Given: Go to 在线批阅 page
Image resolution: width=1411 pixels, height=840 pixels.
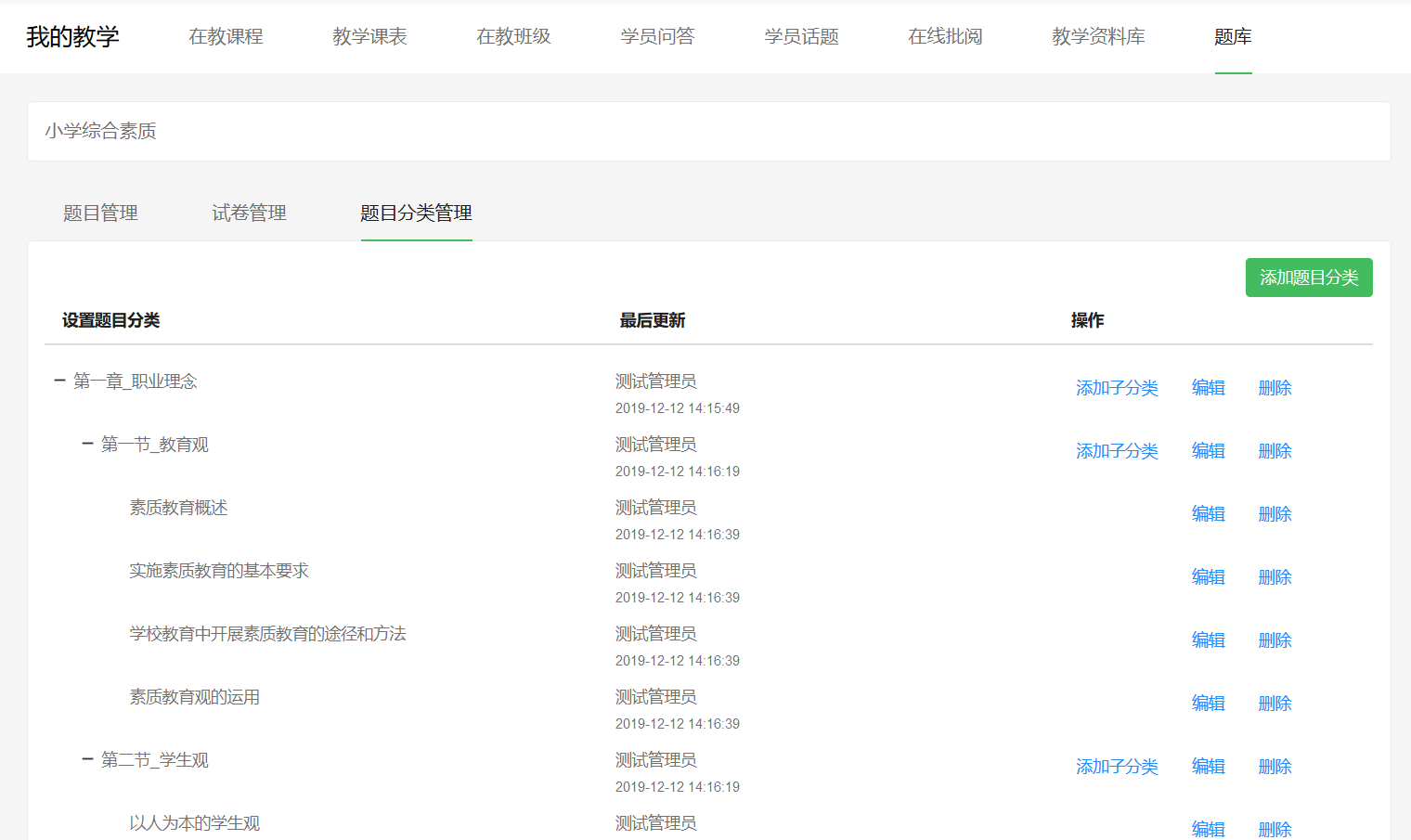Looking at the screenshot, I should [x=945, y=37].
